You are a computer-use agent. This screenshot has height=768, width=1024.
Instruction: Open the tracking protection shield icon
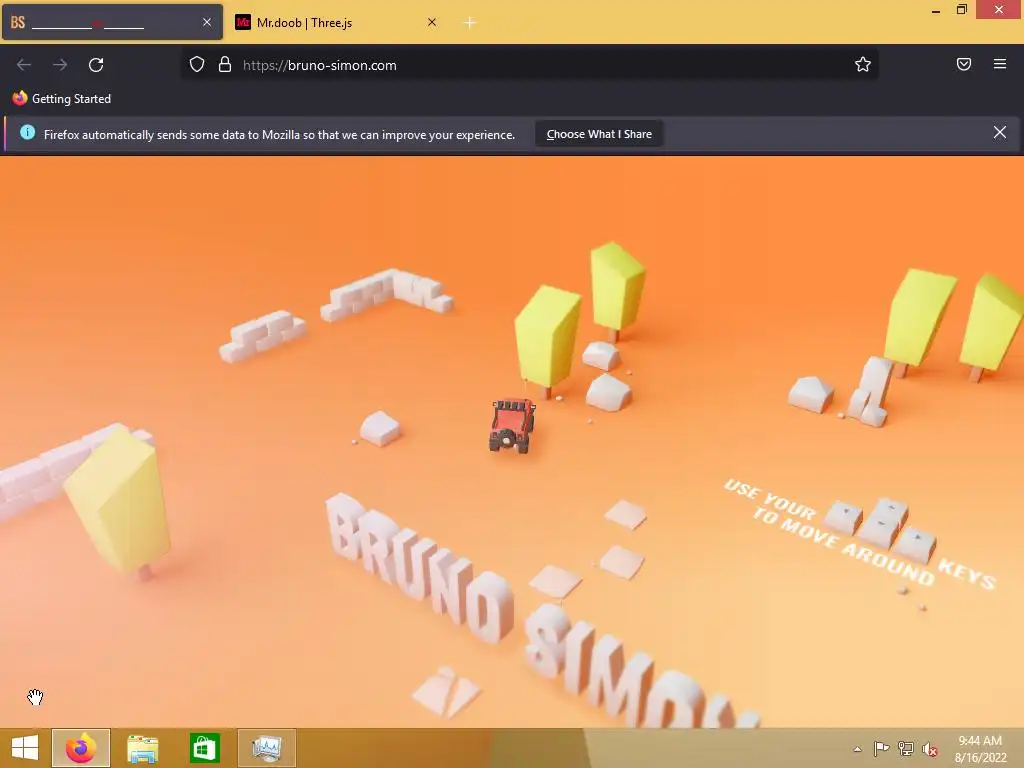tap(197, 65)
